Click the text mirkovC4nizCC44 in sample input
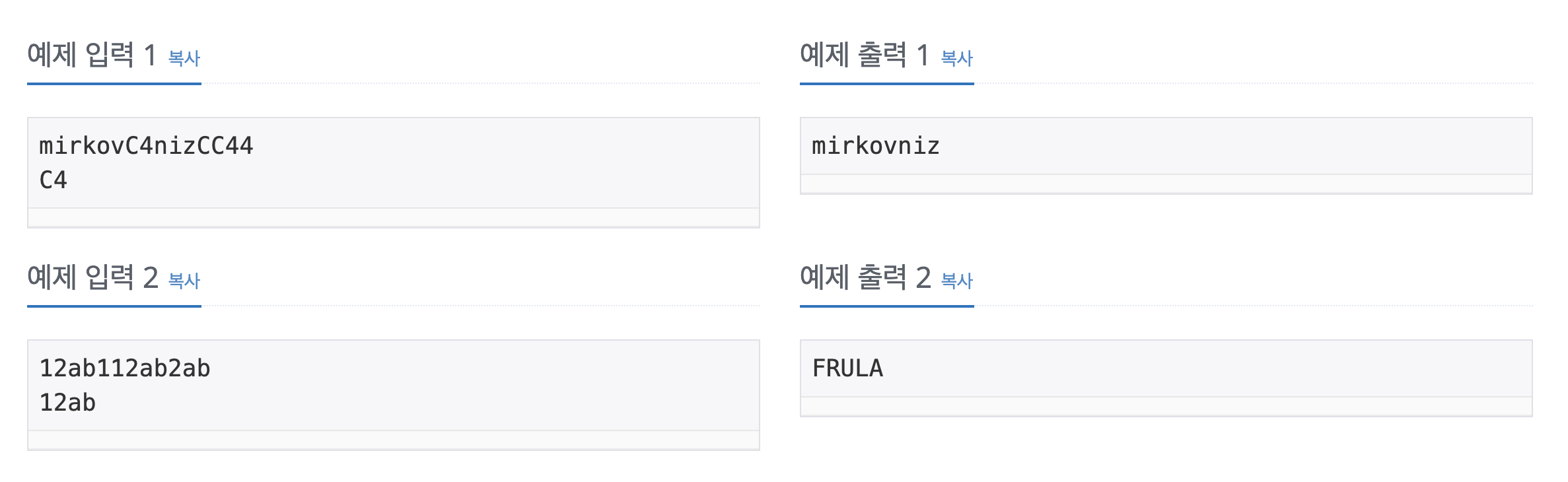This screenshot has width=1568, height=482. (x=146, y=146)
